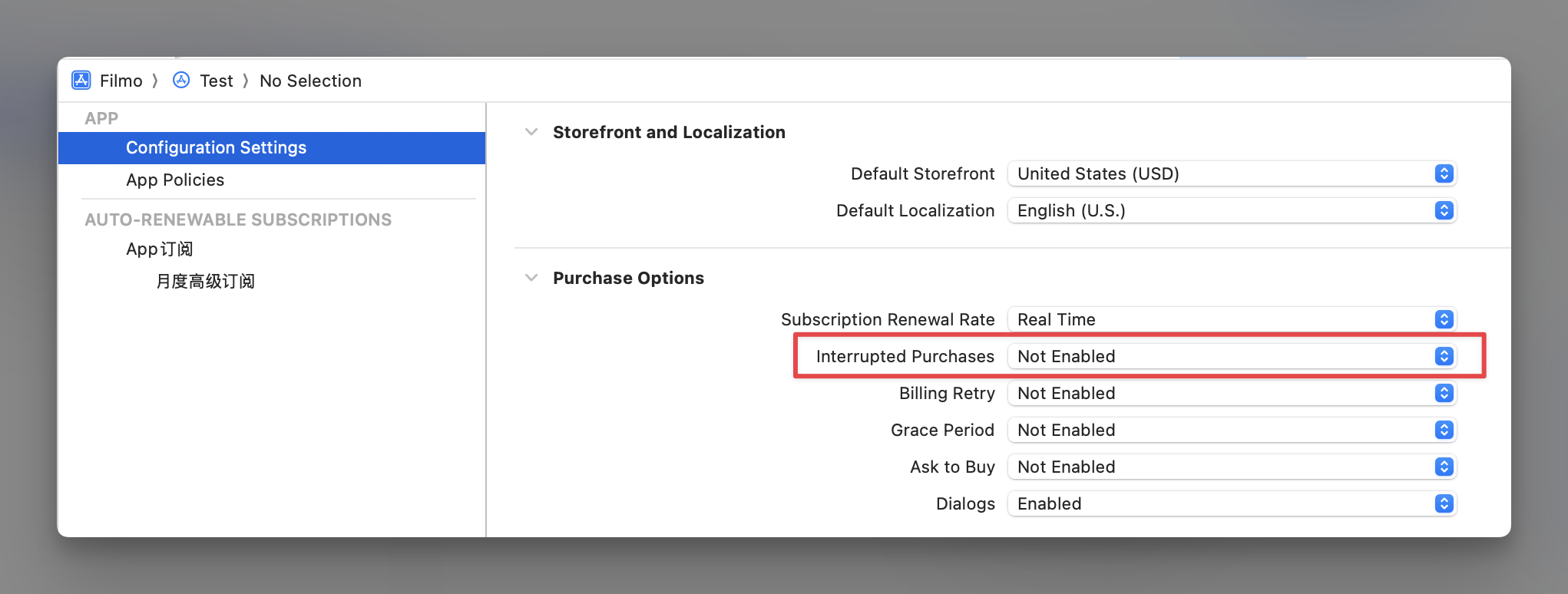Collapse the Purchase Options section
This screenshot has height=594, width=1568.
[x=531, y=278]
